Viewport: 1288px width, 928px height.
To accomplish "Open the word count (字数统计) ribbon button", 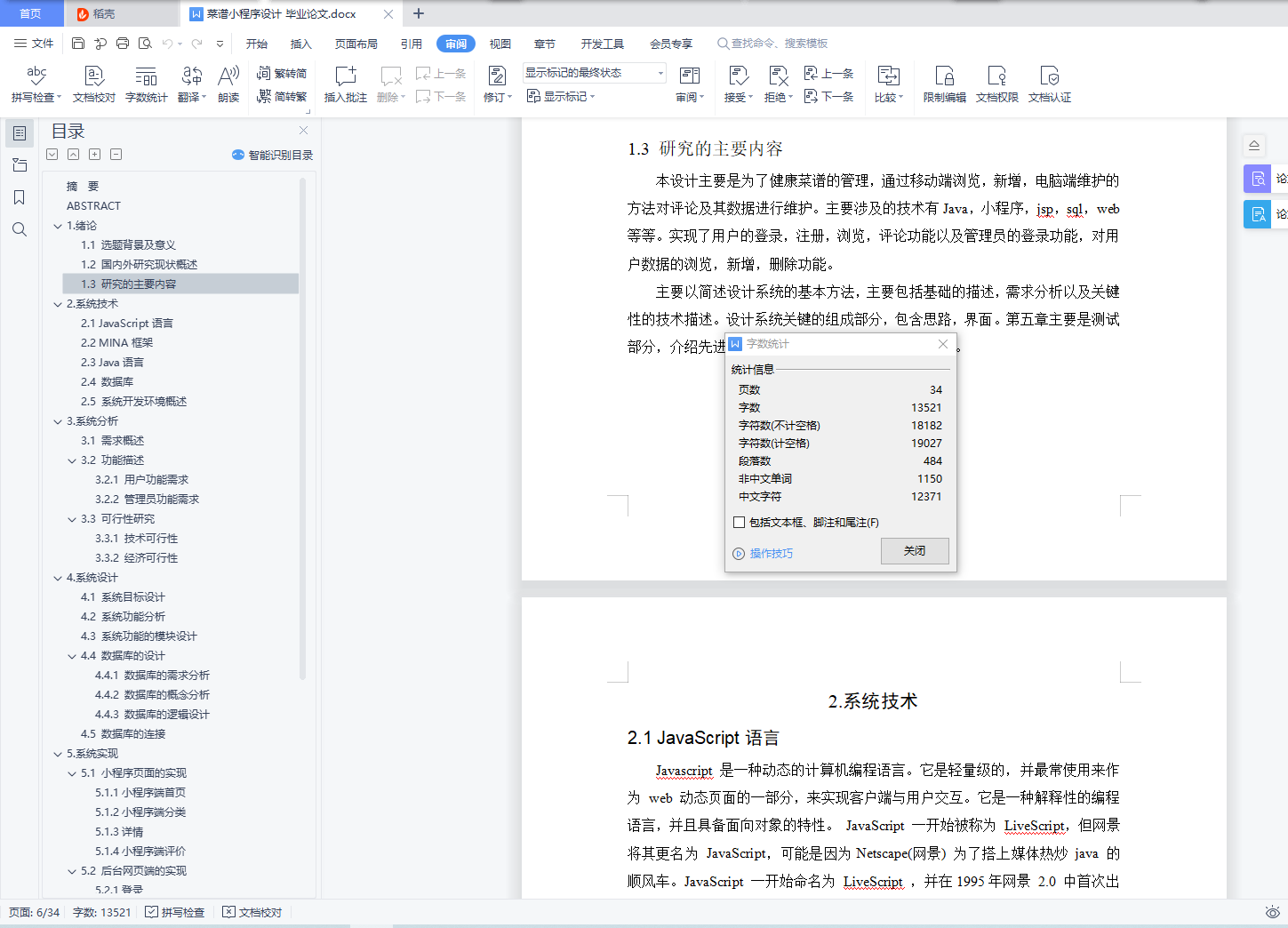I will point(146,84).
